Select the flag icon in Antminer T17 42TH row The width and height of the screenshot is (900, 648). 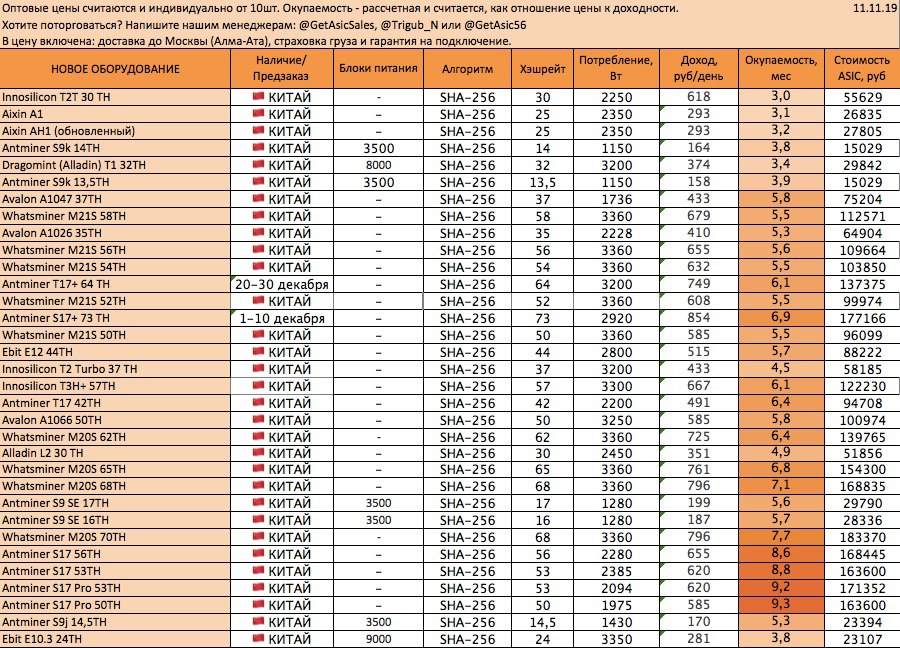tap(258, 402)
